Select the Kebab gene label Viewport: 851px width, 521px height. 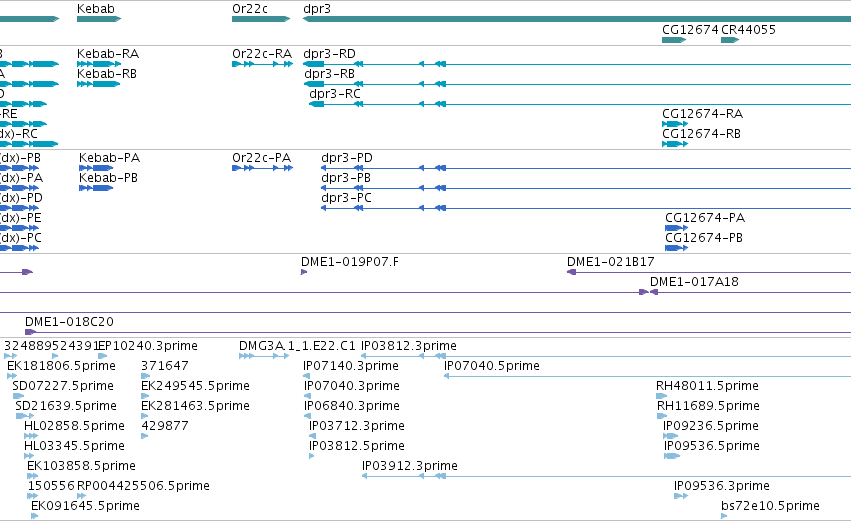coord(96,9)
